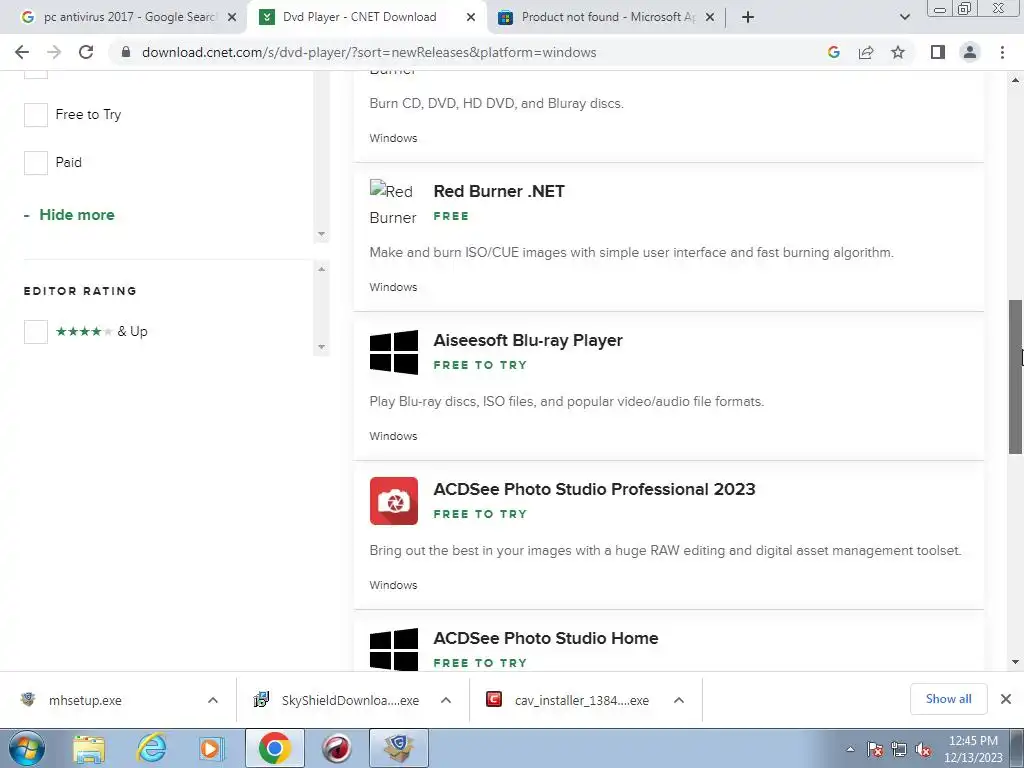Viewport: 1024px width, 768px height.
Task: Show hidden system tray icons
Action: [x=850, y=749]
